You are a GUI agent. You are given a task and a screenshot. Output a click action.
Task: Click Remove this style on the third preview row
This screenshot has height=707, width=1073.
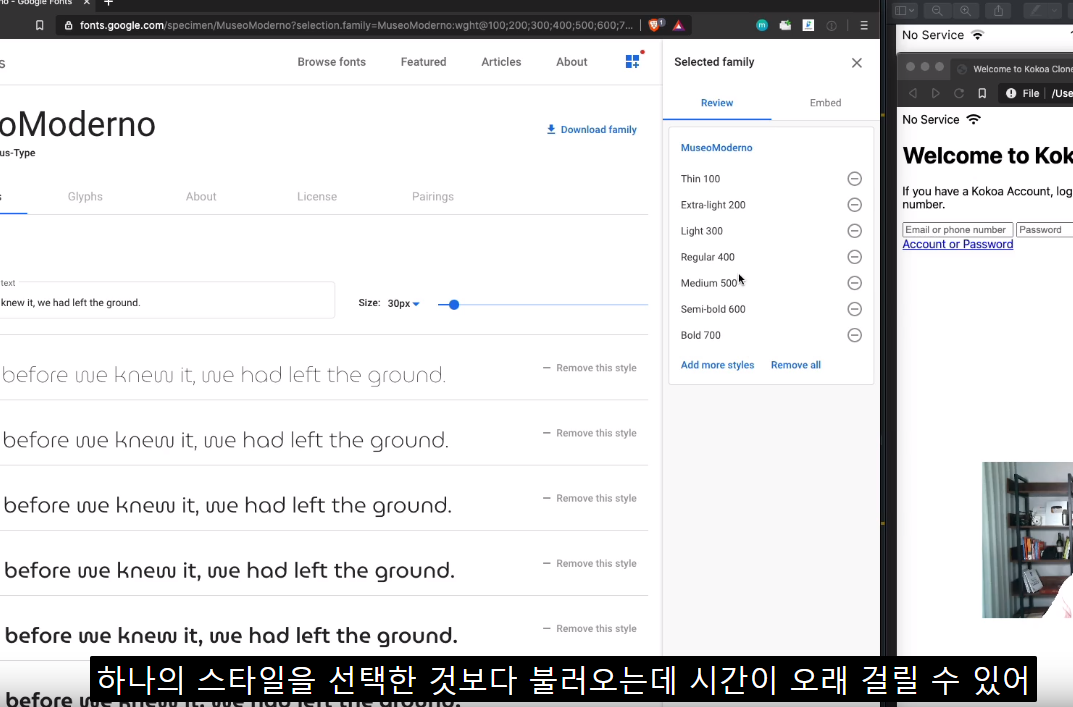pos(590,498)
